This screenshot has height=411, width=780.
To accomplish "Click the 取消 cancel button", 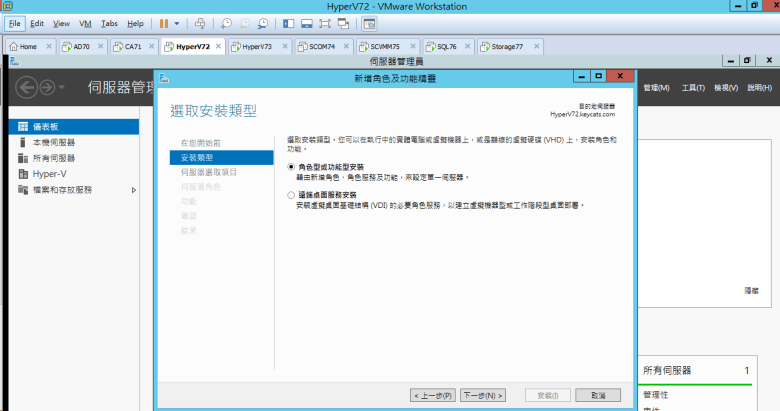I will (598, 395).
